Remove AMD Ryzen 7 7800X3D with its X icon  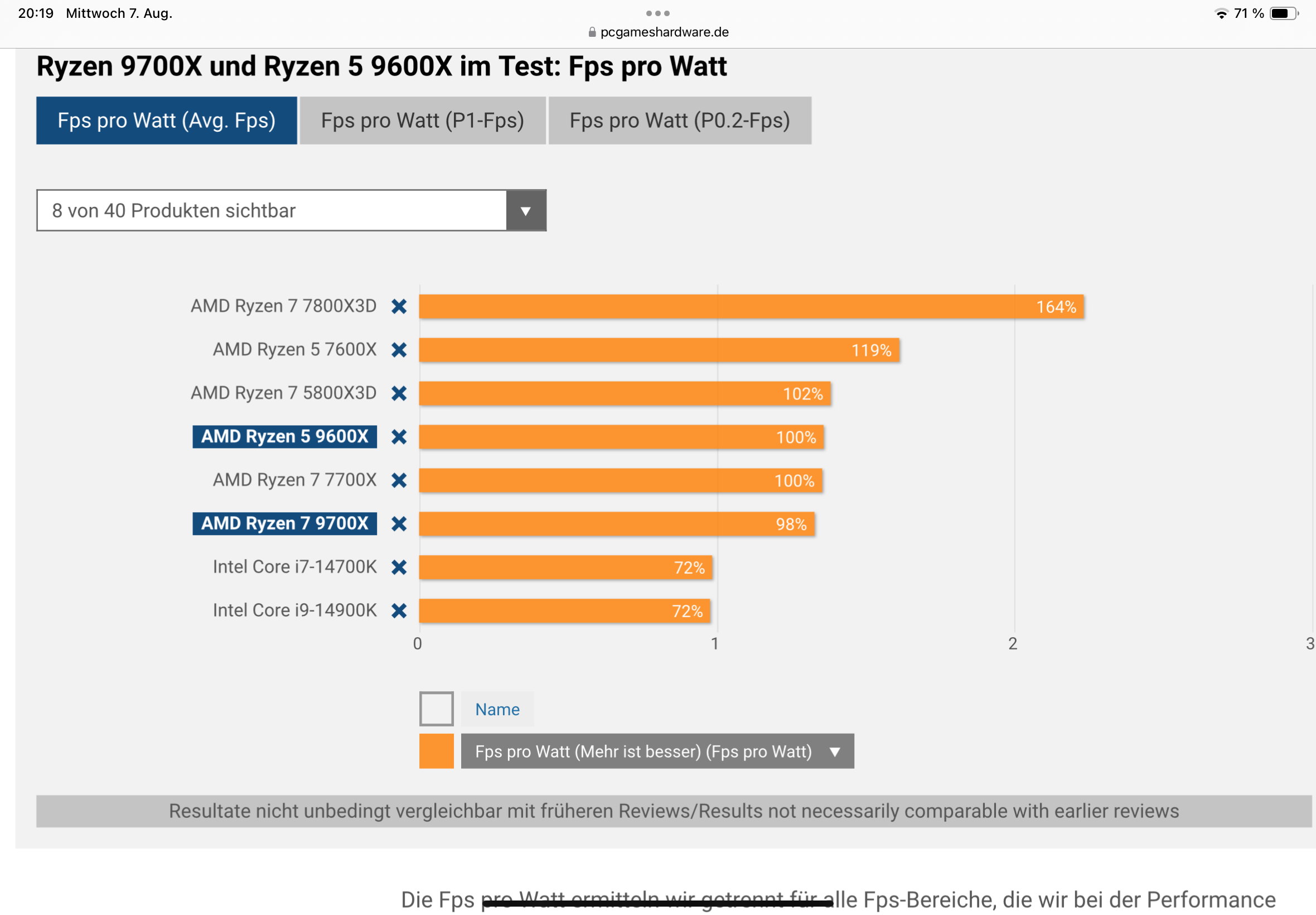click(x=399, y=307)
